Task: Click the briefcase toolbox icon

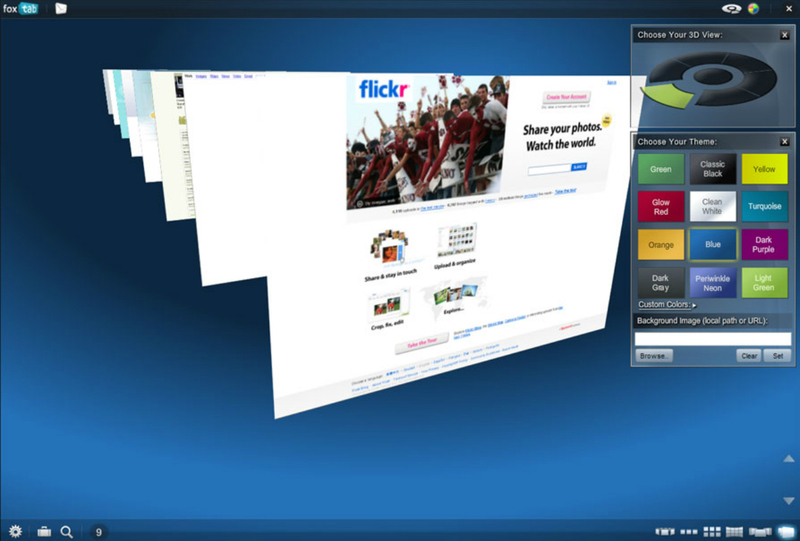Action: pyautogui.click(x=44, y=532)
